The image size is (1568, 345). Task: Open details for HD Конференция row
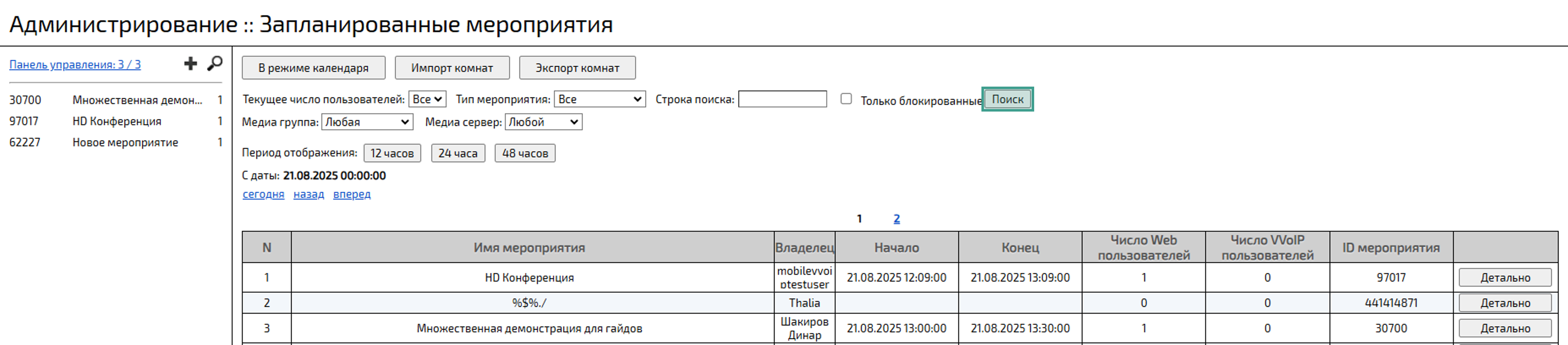[x=1505, y=277]
